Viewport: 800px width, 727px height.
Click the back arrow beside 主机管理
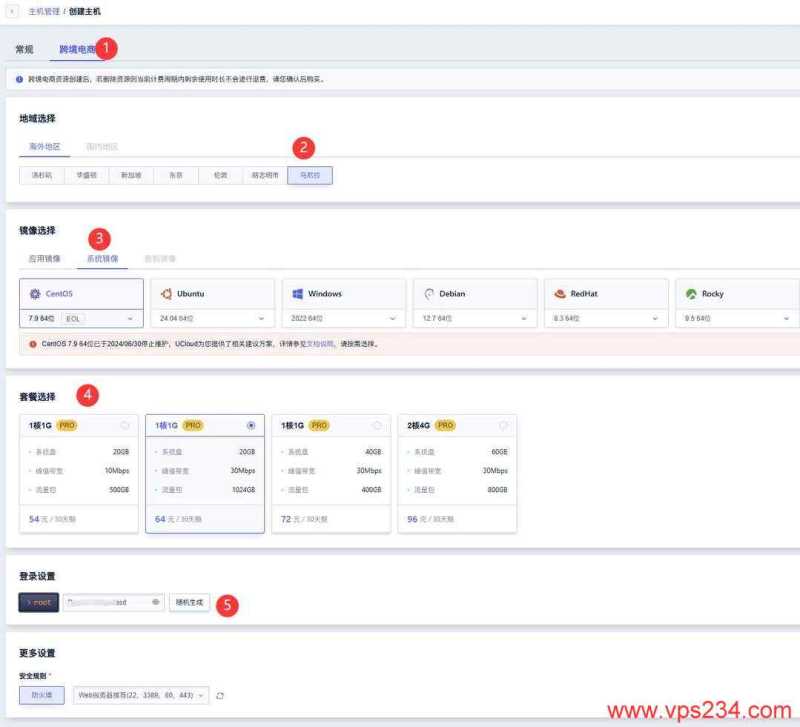tap(12, 11)
